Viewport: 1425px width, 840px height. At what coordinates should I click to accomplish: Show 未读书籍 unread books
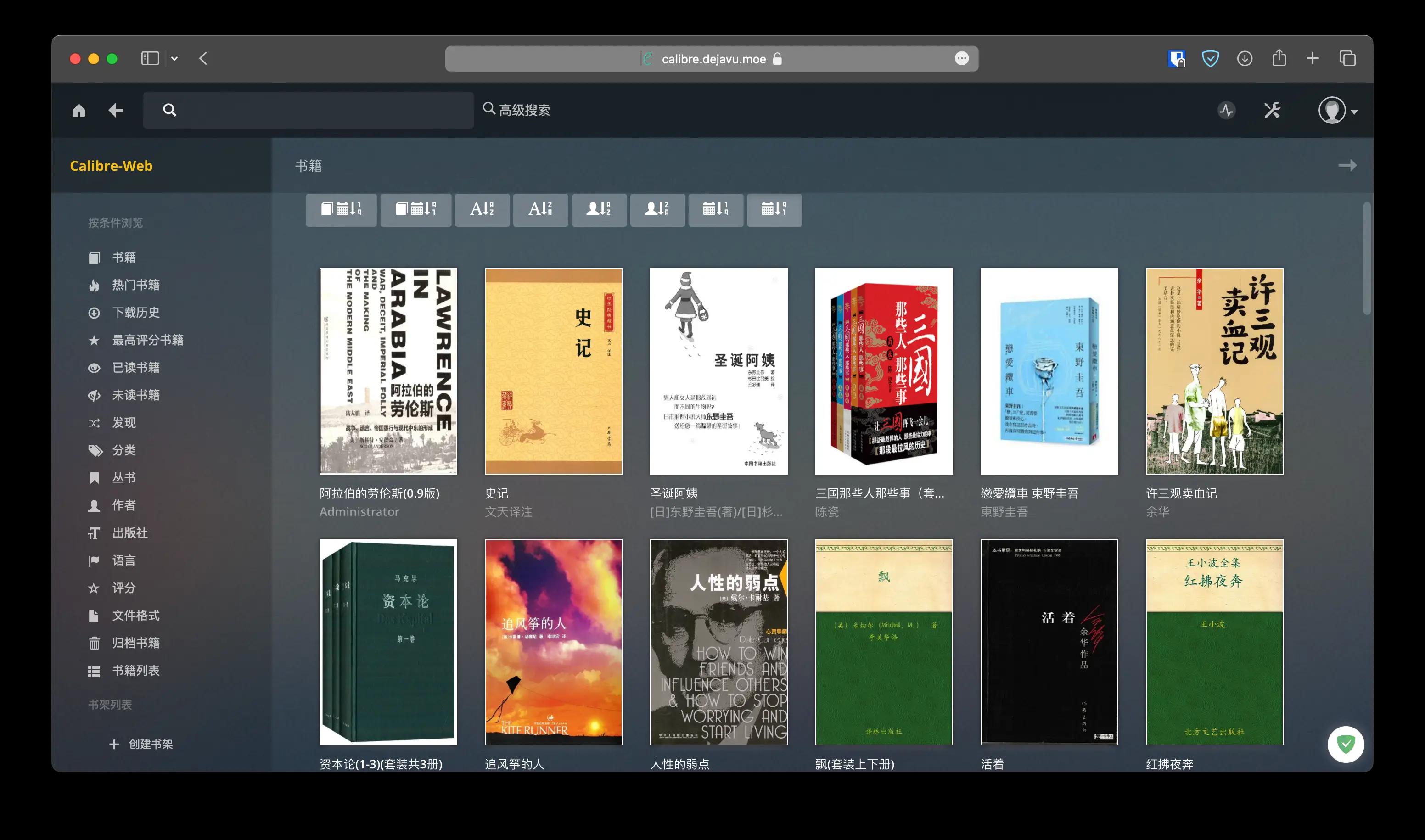tap(124, 395)
